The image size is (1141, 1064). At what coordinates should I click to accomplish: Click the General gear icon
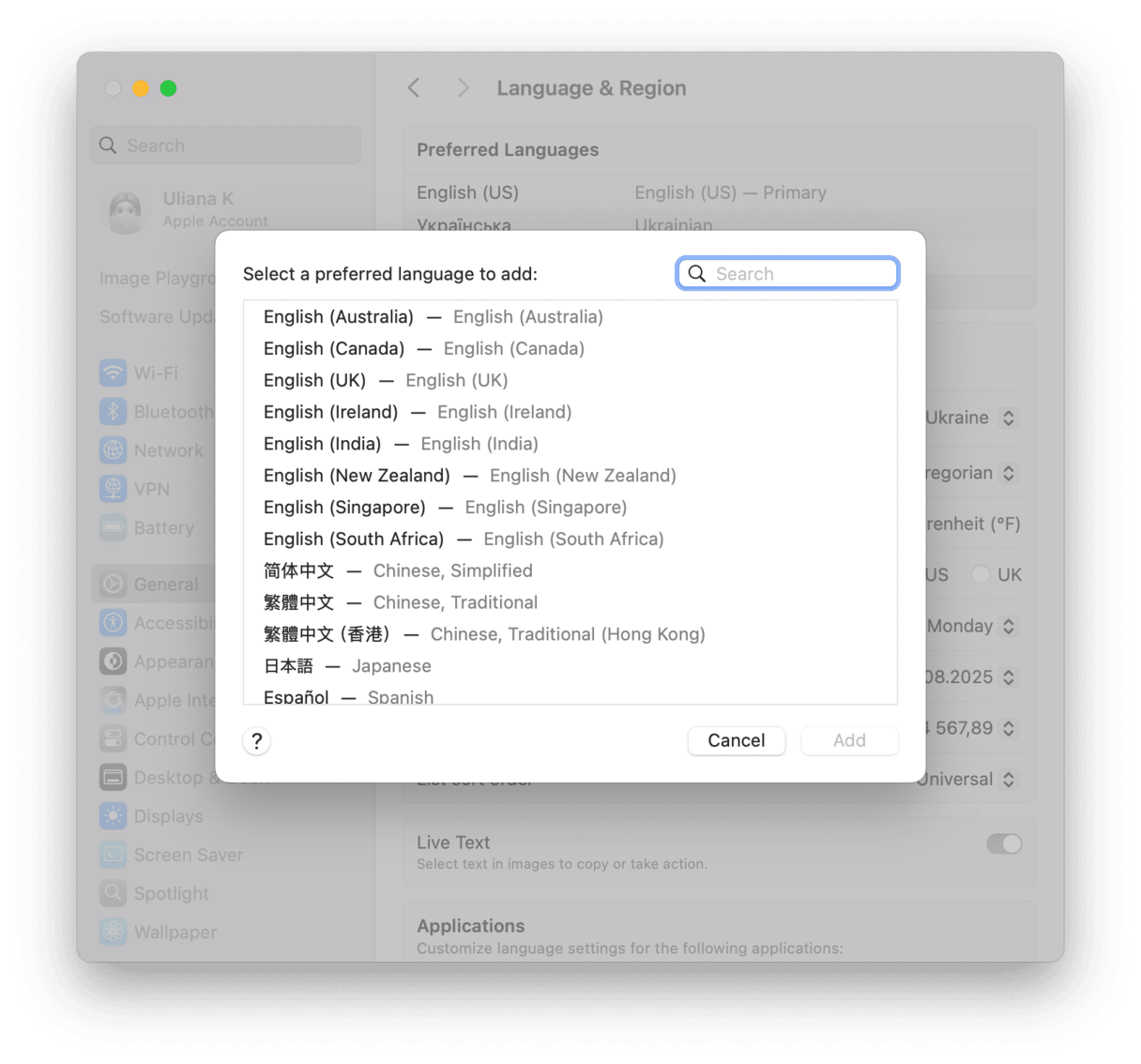pyautogui.click(x=114, y=584)
